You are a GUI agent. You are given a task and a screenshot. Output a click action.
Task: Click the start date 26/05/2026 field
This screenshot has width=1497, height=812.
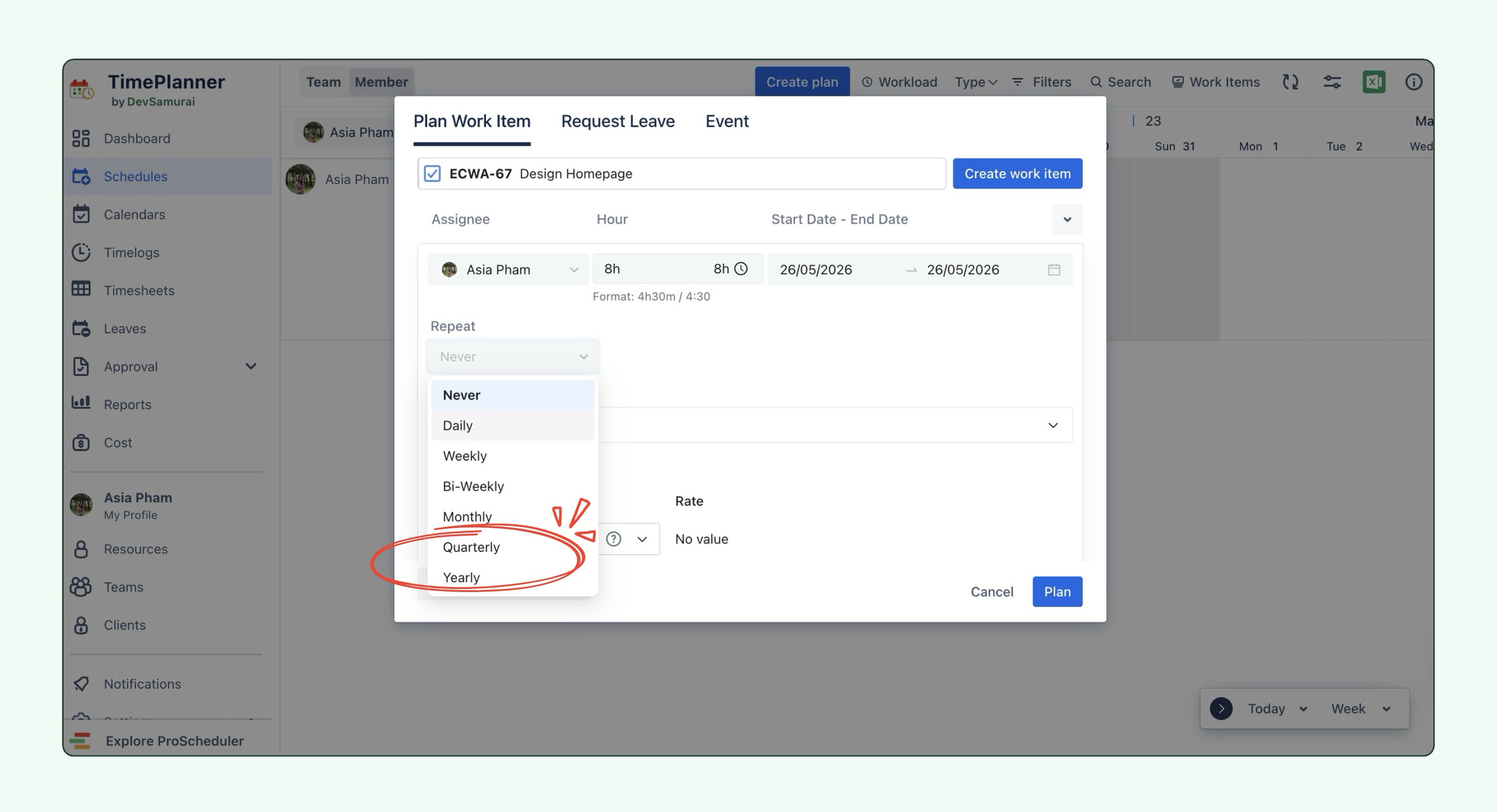click(815, 269)
